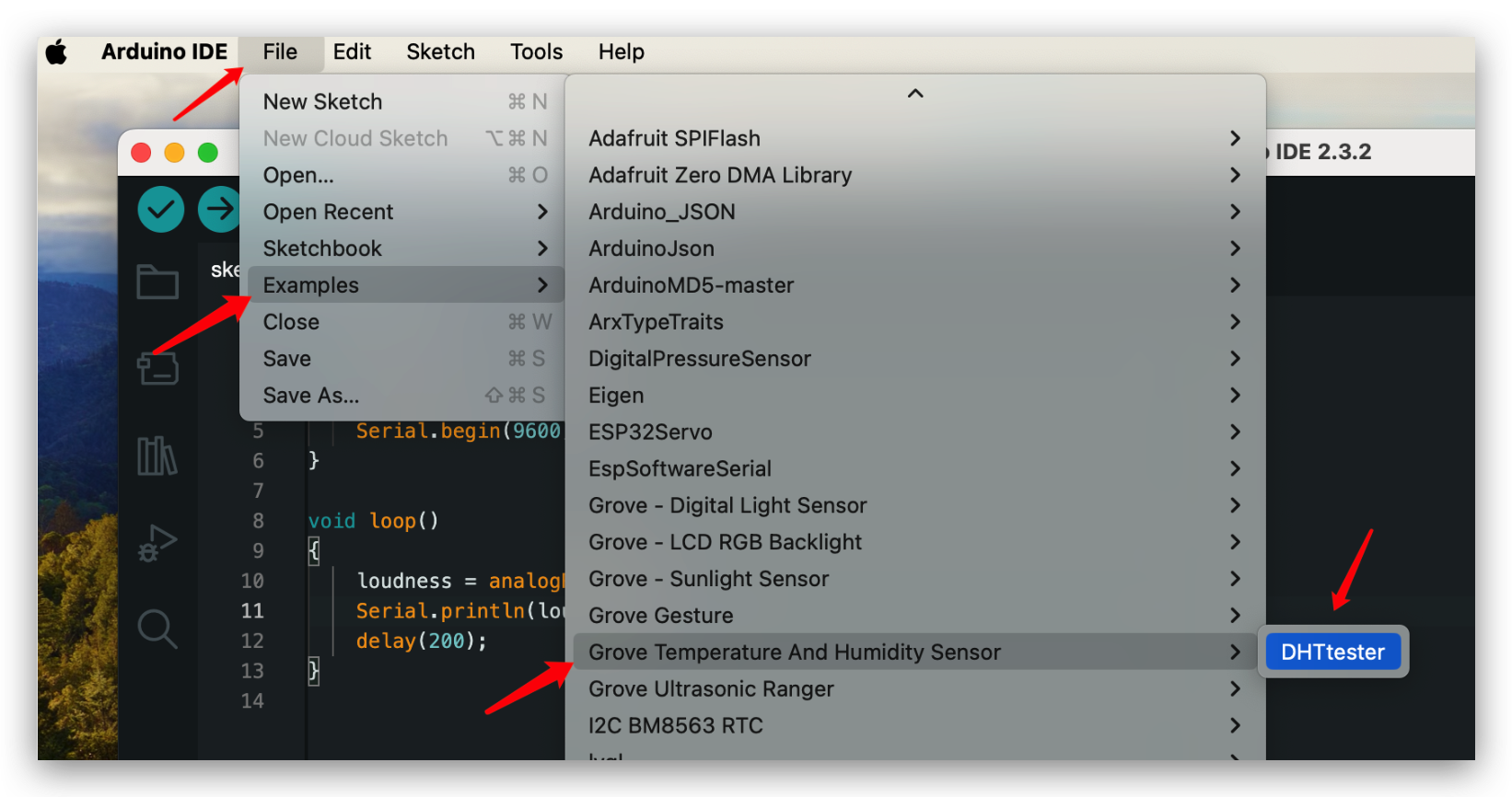
Task: Click the green zoom window button
Action: pos(208,152)
